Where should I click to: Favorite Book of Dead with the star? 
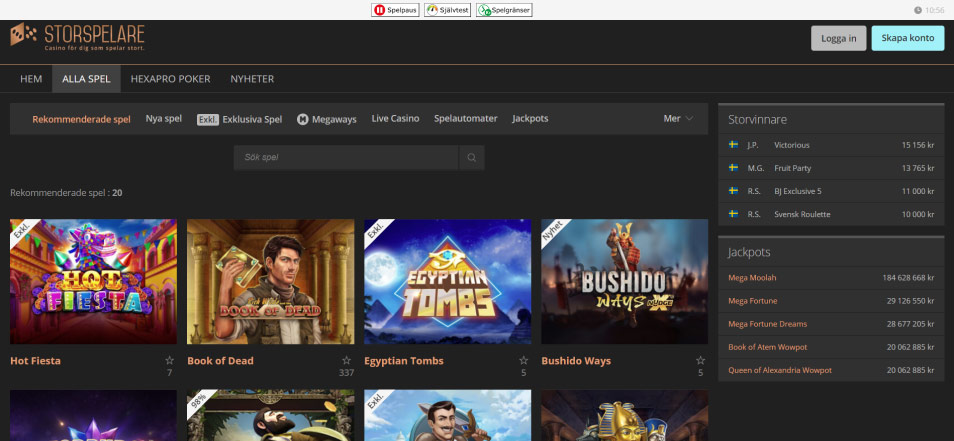click(x=346, y=360)
